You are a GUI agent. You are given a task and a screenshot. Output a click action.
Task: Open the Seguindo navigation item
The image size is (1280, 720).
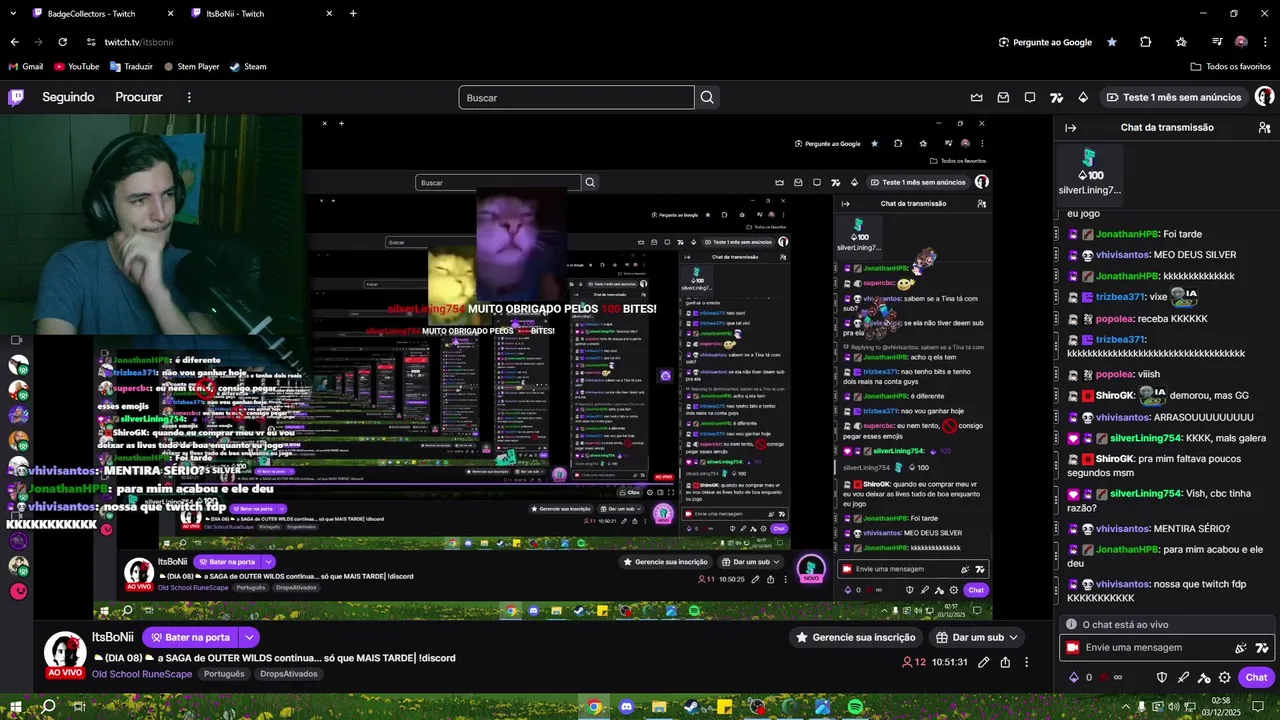click(68, 97)
